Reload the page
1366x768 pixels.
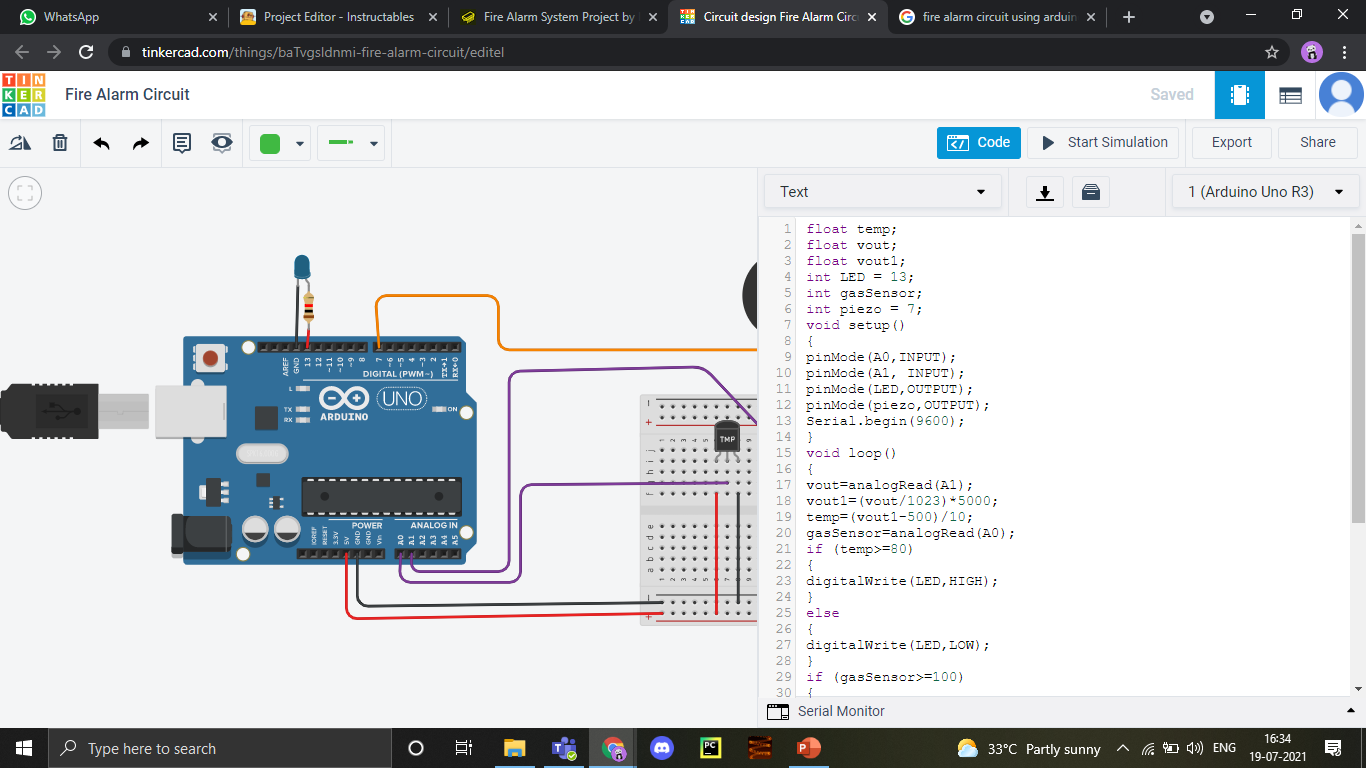(86, 52)
